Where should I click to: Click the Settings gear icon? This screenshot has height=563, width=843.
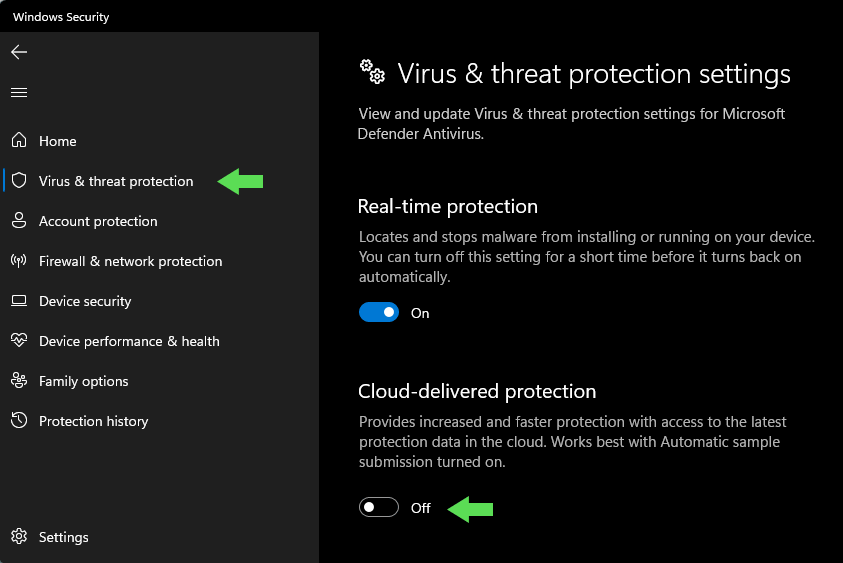pyautogui.click(x=19, y=536)
